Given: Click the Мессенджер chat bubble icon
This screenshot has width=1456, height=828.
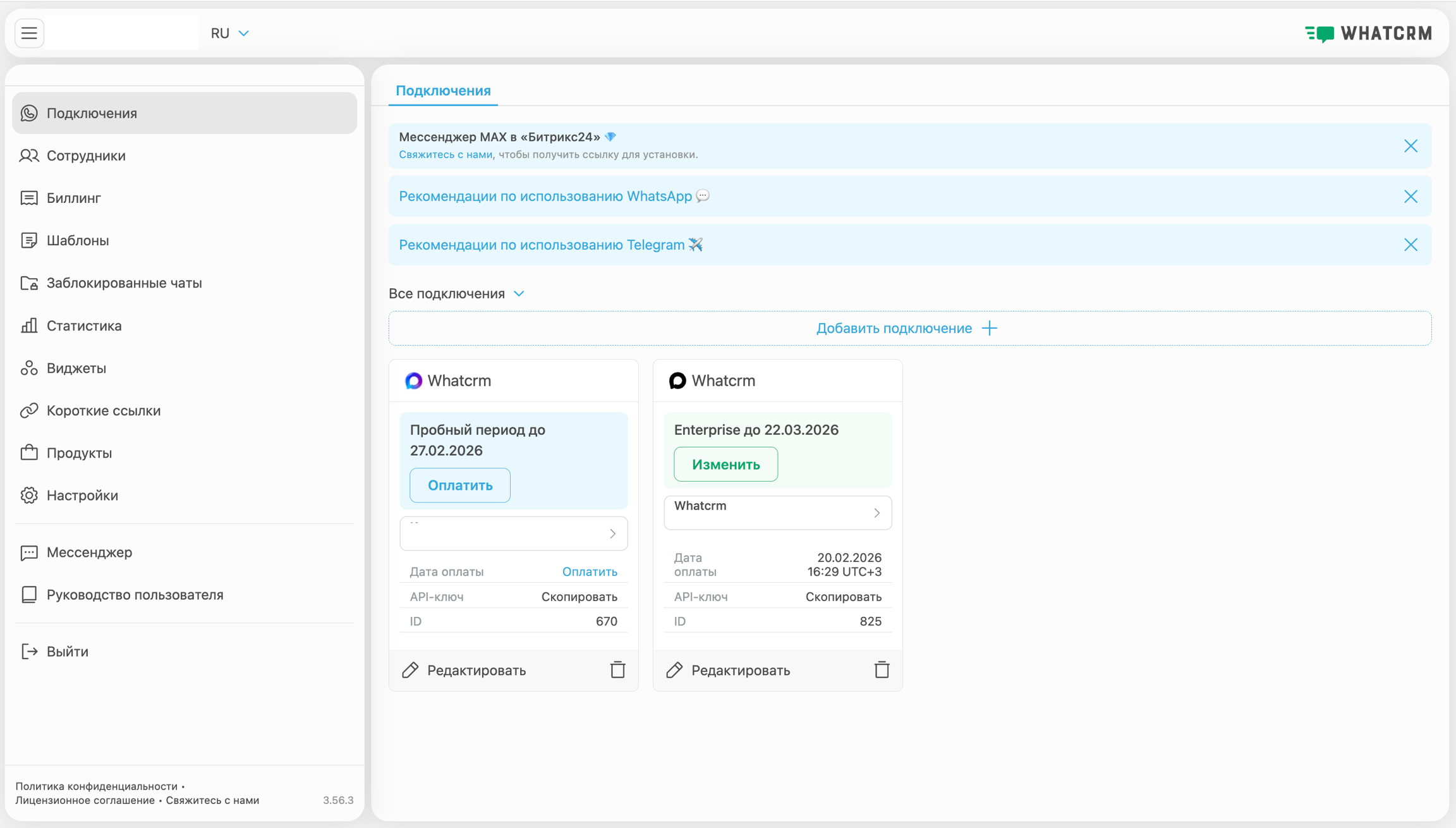Looking at the screenshot, I should click(x=29, y=552).
